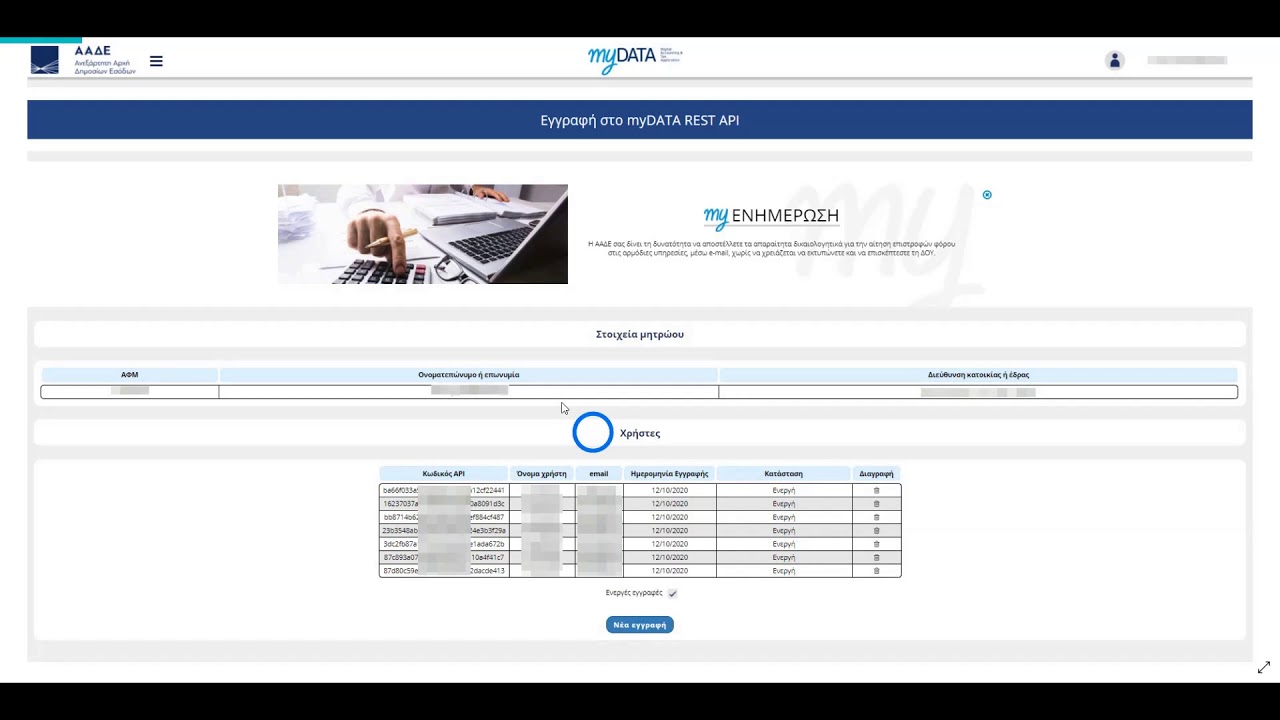Delete the API key starting with 23b3548a

[876, 531]
